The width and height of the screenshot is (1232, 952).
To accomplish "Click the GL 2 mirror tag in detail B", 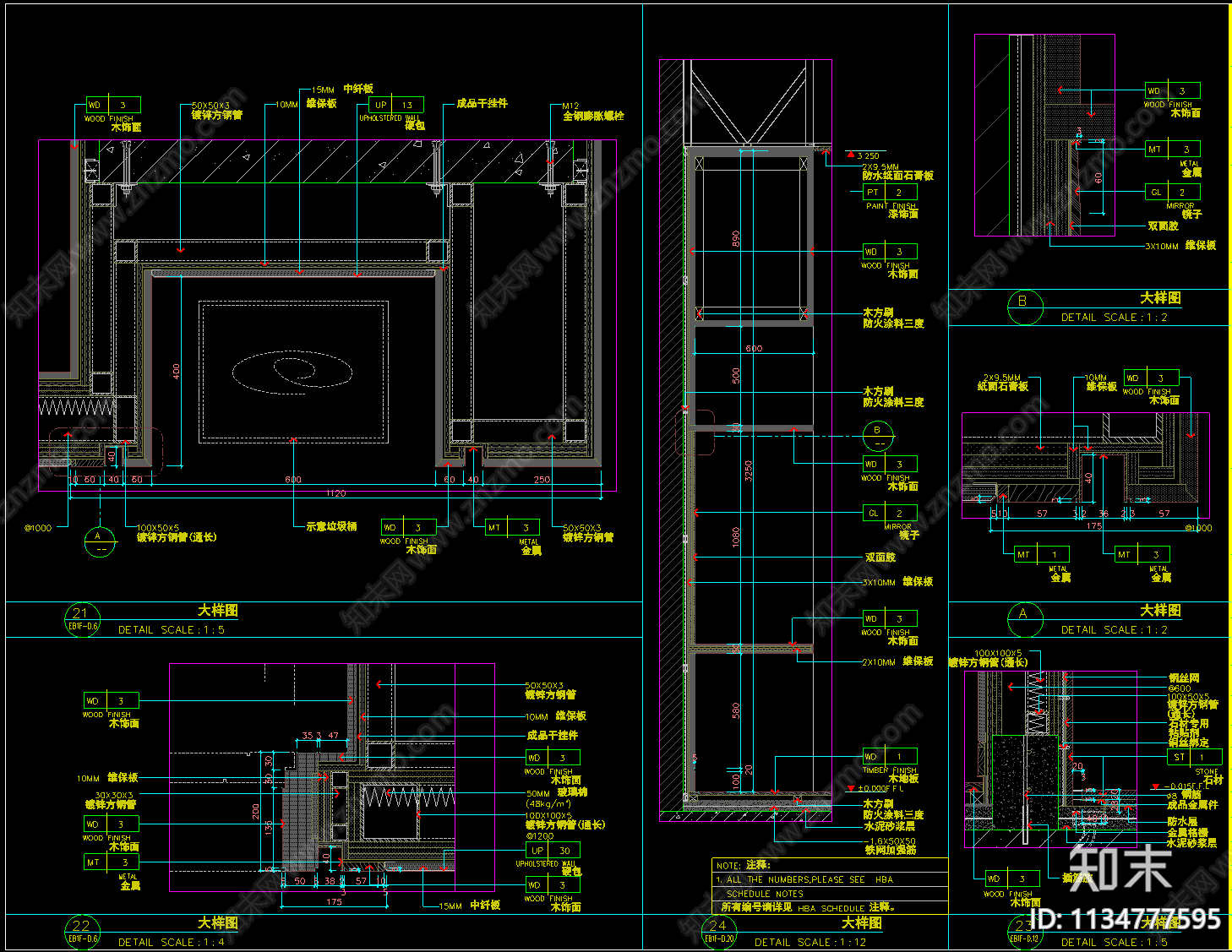I will tap(1173, 192).
